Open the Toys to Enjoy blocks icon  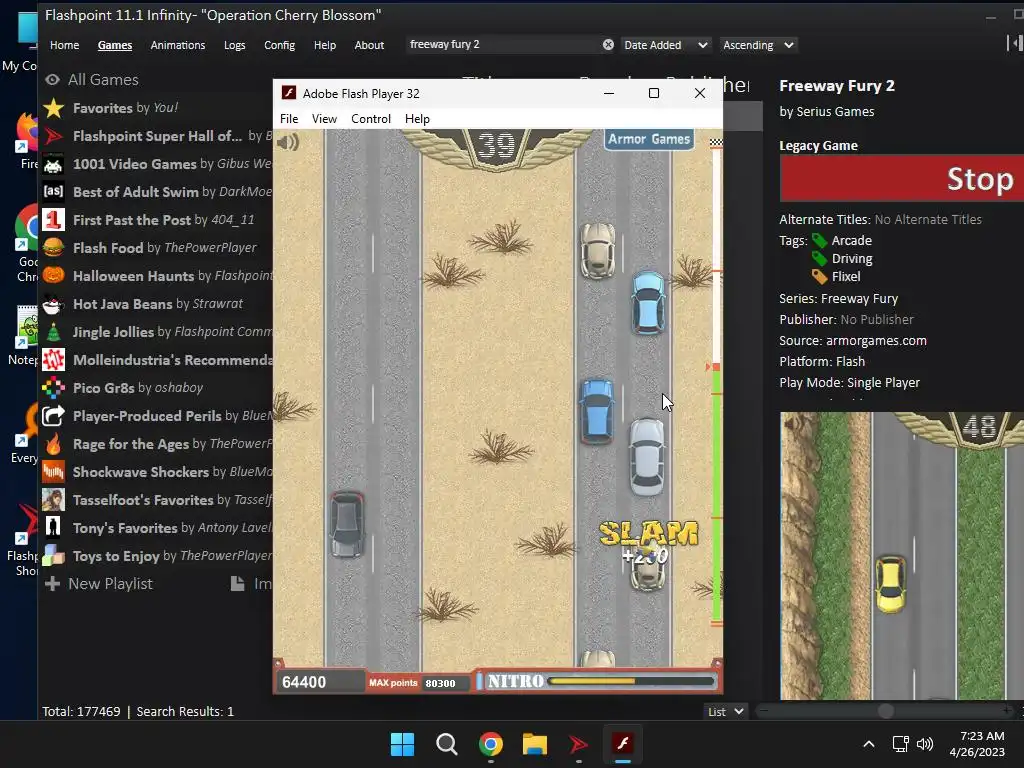pos(54,556)
